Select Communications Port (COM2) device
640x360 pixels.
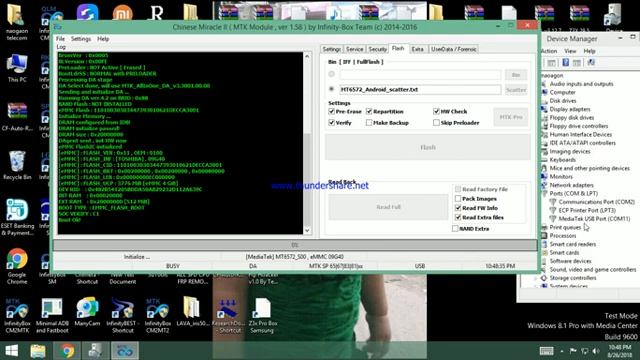[x=597, y=202]
